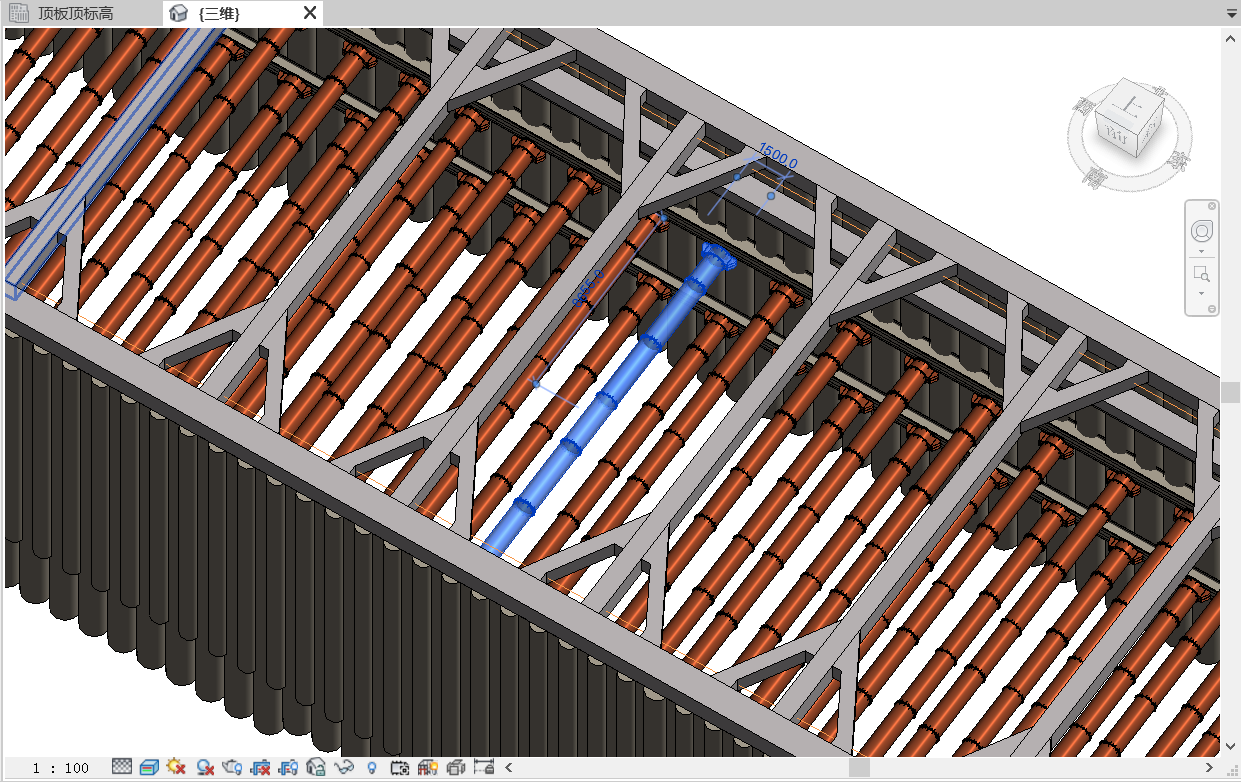Click the vertical scrollbar down arrow
This screenshot has width=1241, height=782.
[1230, 747]
